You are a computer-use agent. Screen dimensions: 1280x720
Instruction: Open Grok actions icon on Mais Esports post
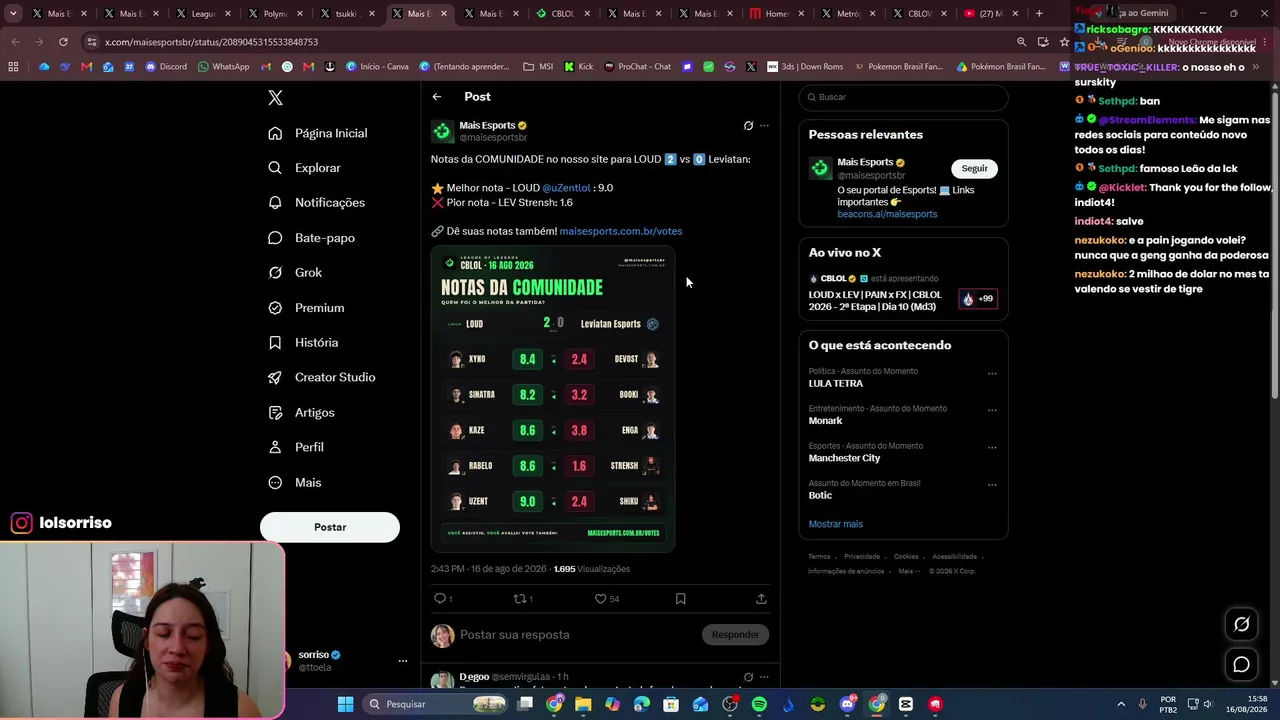tap(748, 126)
